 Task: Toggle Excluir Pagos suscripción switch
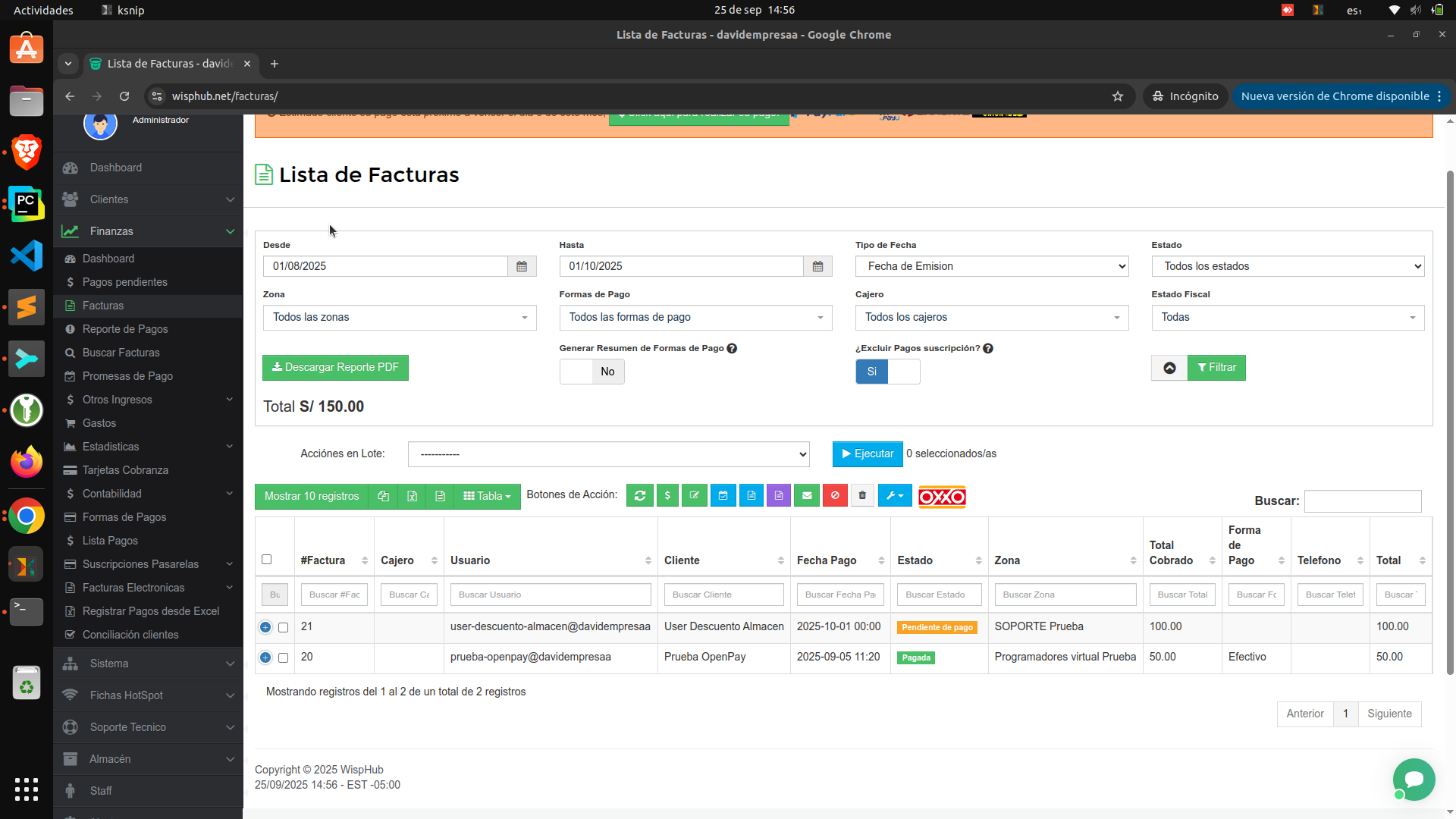click(x=887, y=372)
